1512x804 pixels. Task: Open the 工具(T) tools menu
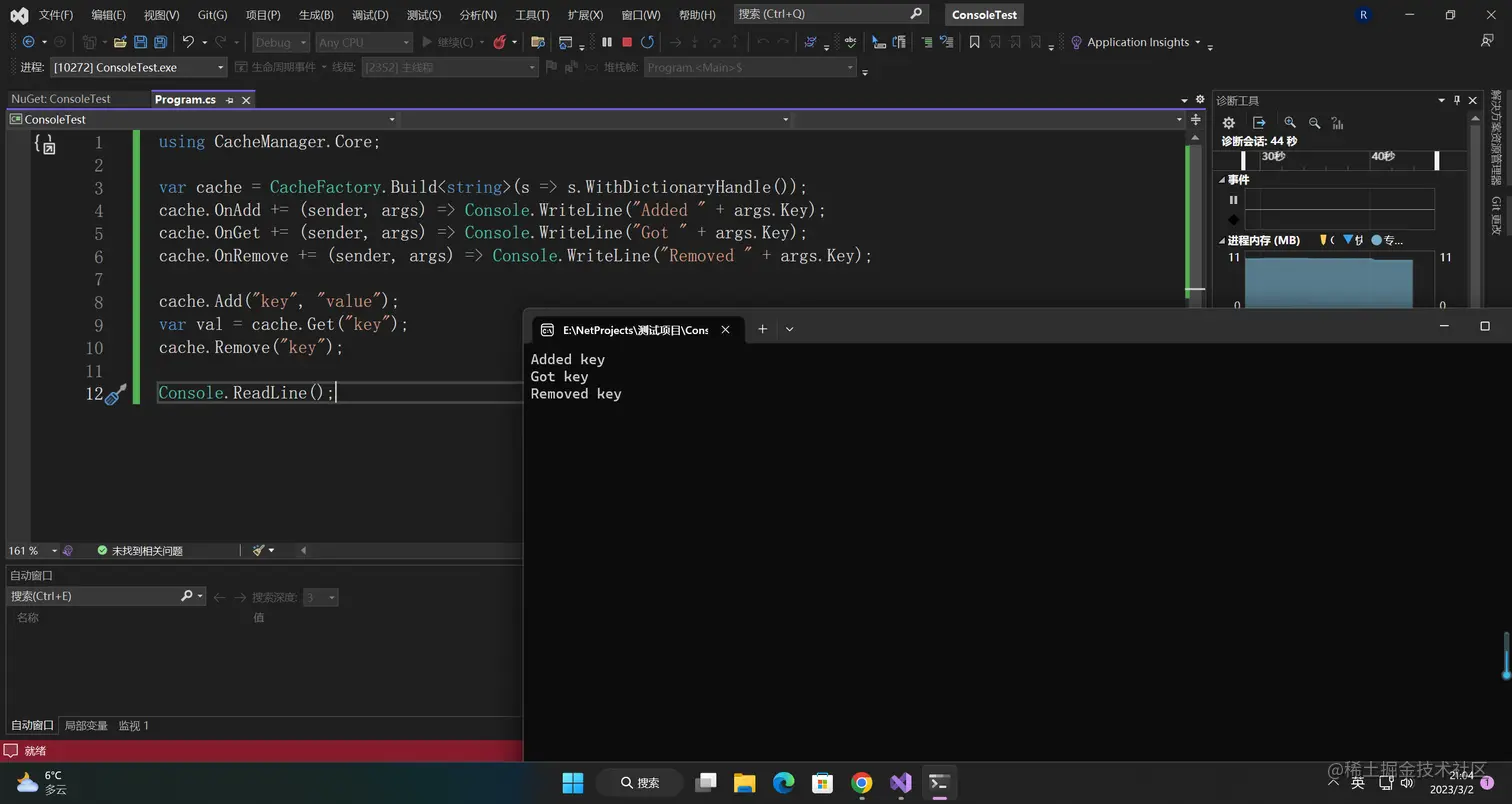pos(532,15)
